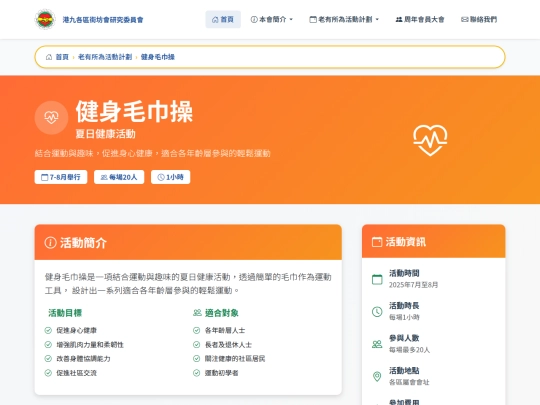
Task: Open the 港九各區街坊會研究委員會 site title link
Action: pyautogui.click(x=103, y=20)
